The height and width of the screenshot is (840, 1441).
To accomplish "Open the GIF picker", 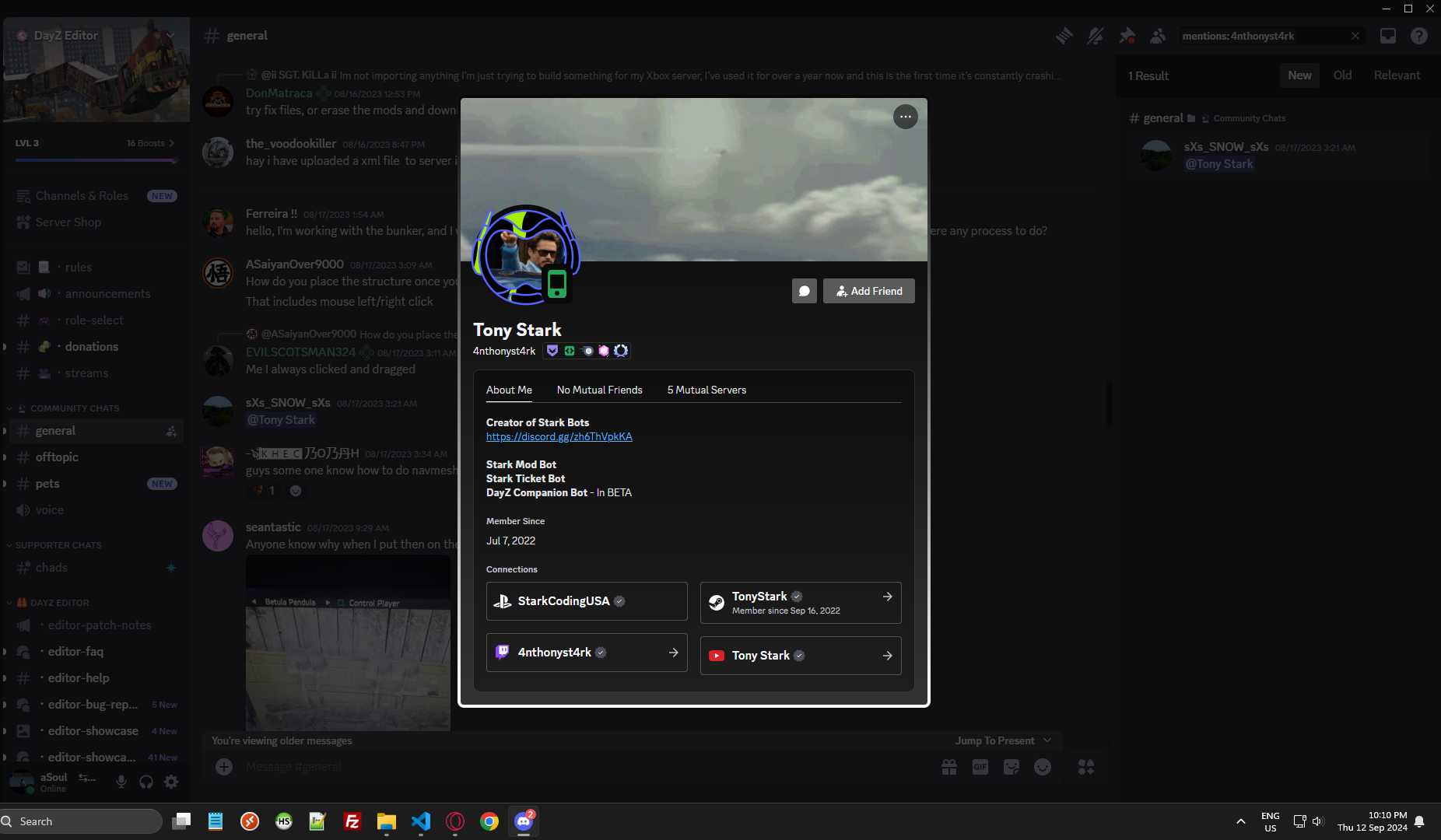I will click(x=980, y=767).
